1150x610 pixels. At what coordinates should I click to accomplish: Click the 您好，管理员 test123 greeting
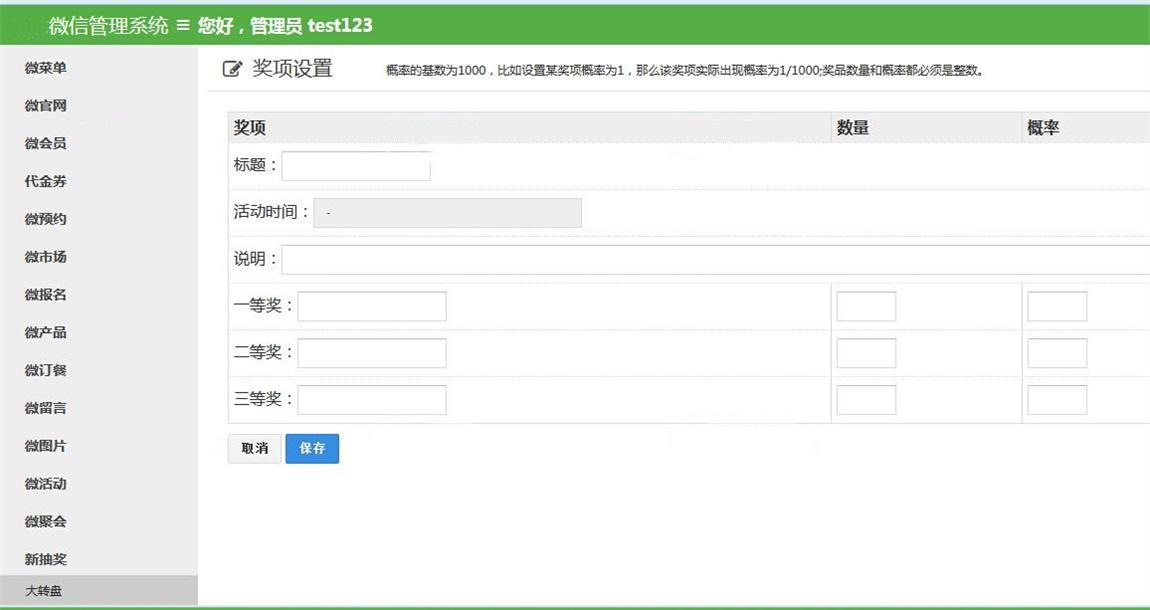click(x=285, y=26)
